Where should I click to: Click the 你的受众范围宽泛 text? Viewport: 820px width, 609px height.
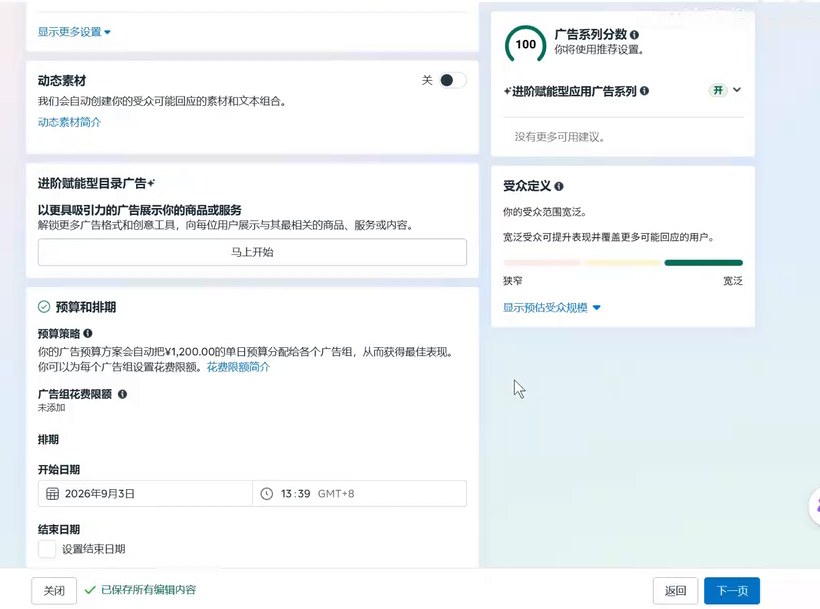545,212
